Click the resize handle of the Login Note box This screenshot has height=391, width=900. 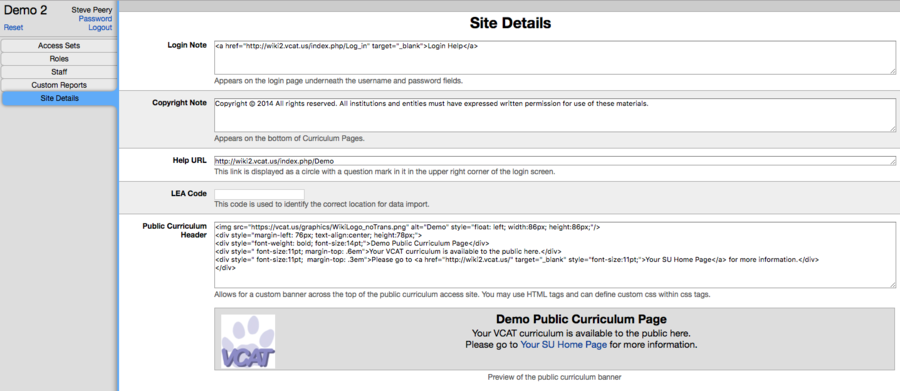893,71
